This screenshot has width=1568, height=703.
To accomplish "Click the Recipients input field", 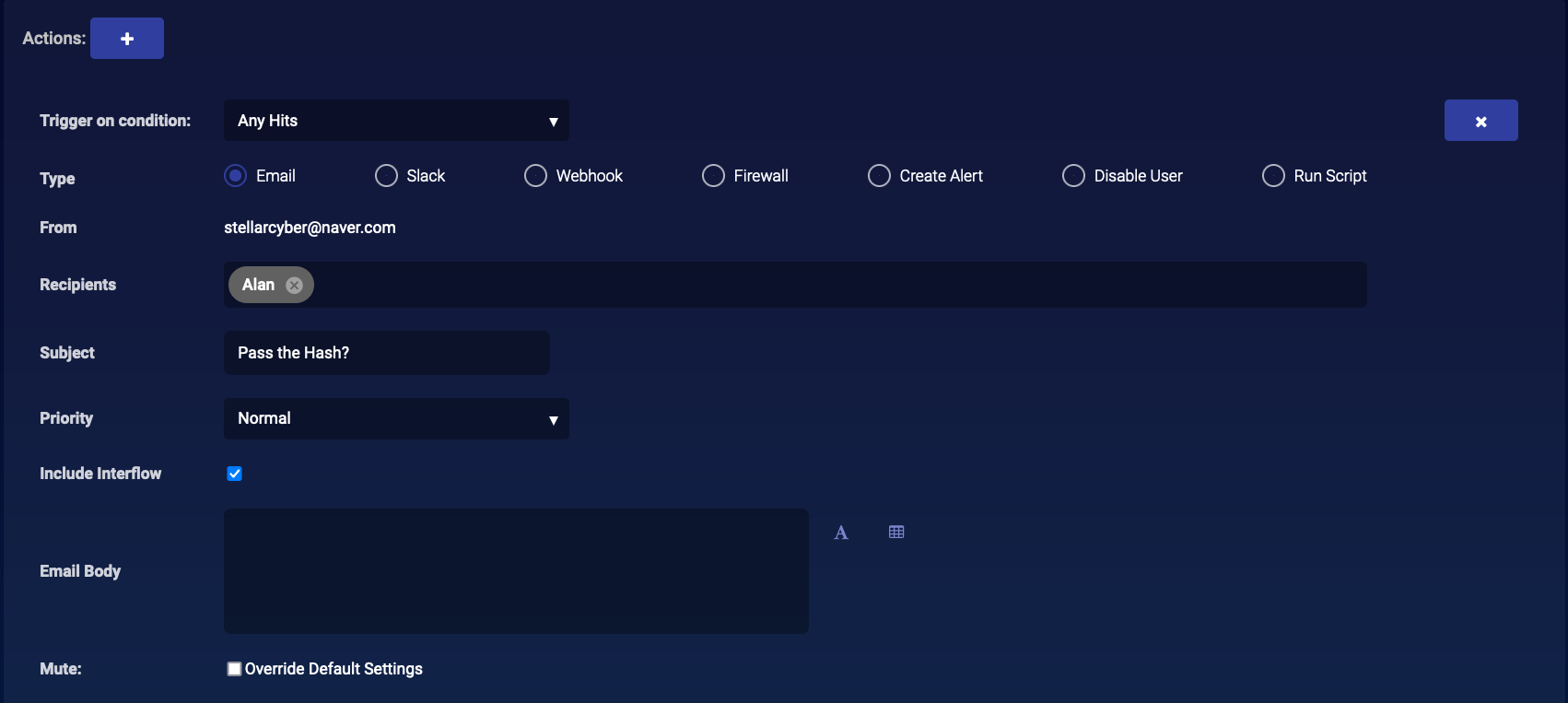I will [829, 285].
